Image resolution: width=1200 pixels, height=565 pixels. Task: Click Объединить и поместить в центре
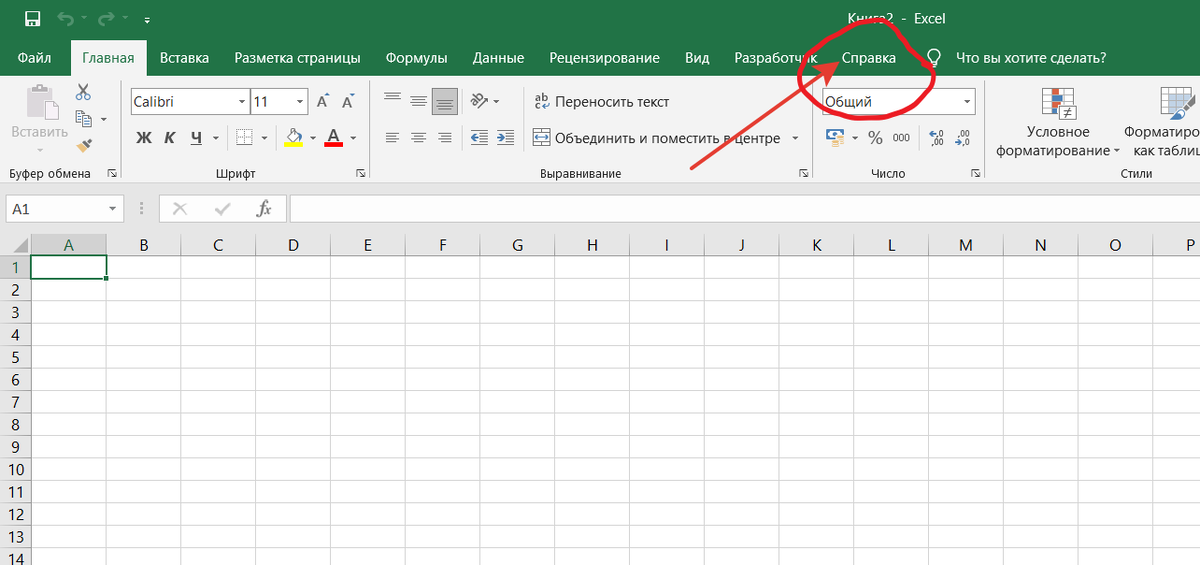click(x=656, y=138)
